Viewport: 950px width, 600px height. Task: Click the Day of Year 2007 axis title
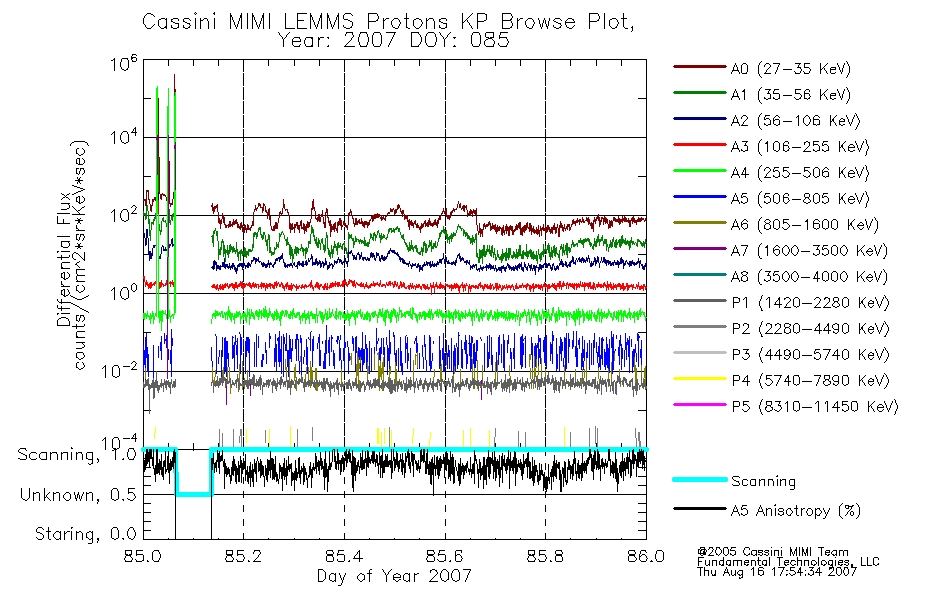[x=394, y=576]
